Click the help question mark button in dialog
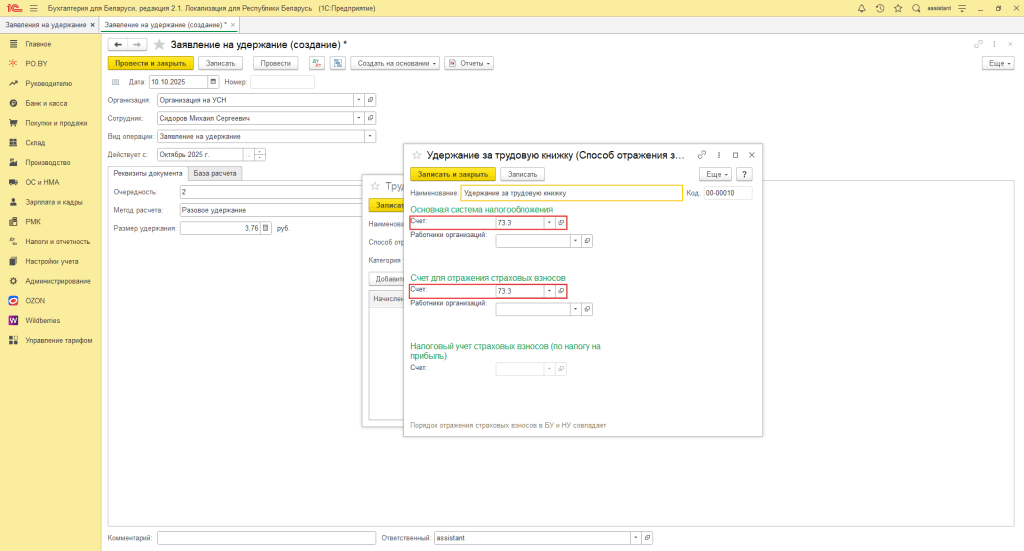The width and height of the screenshot is (1024, 551). pyautogui.click(x=744, y=174)
